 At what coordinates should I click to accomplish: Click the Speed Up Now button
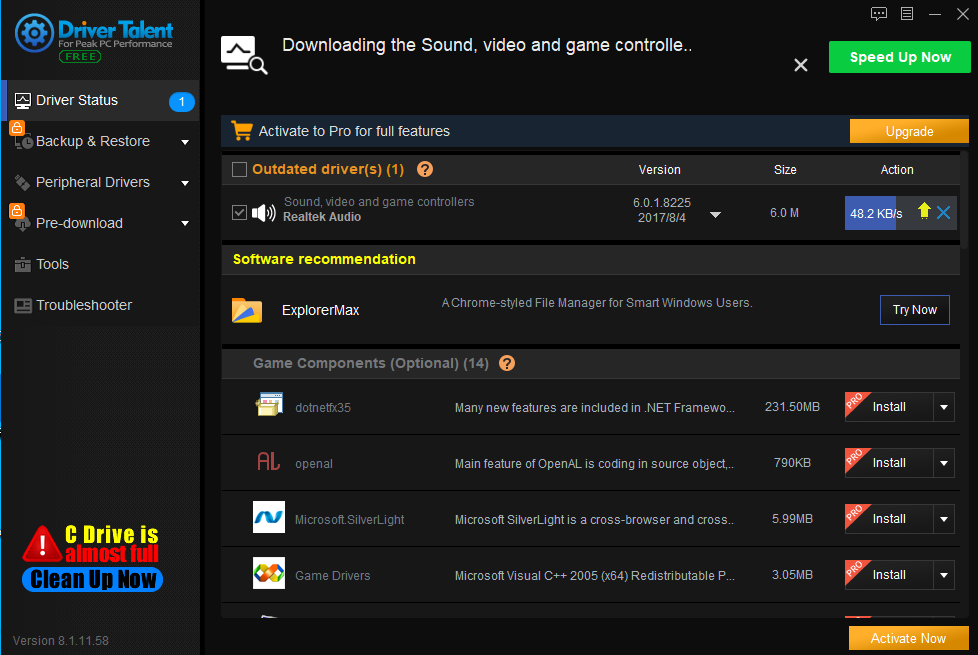tap(899, 57)
